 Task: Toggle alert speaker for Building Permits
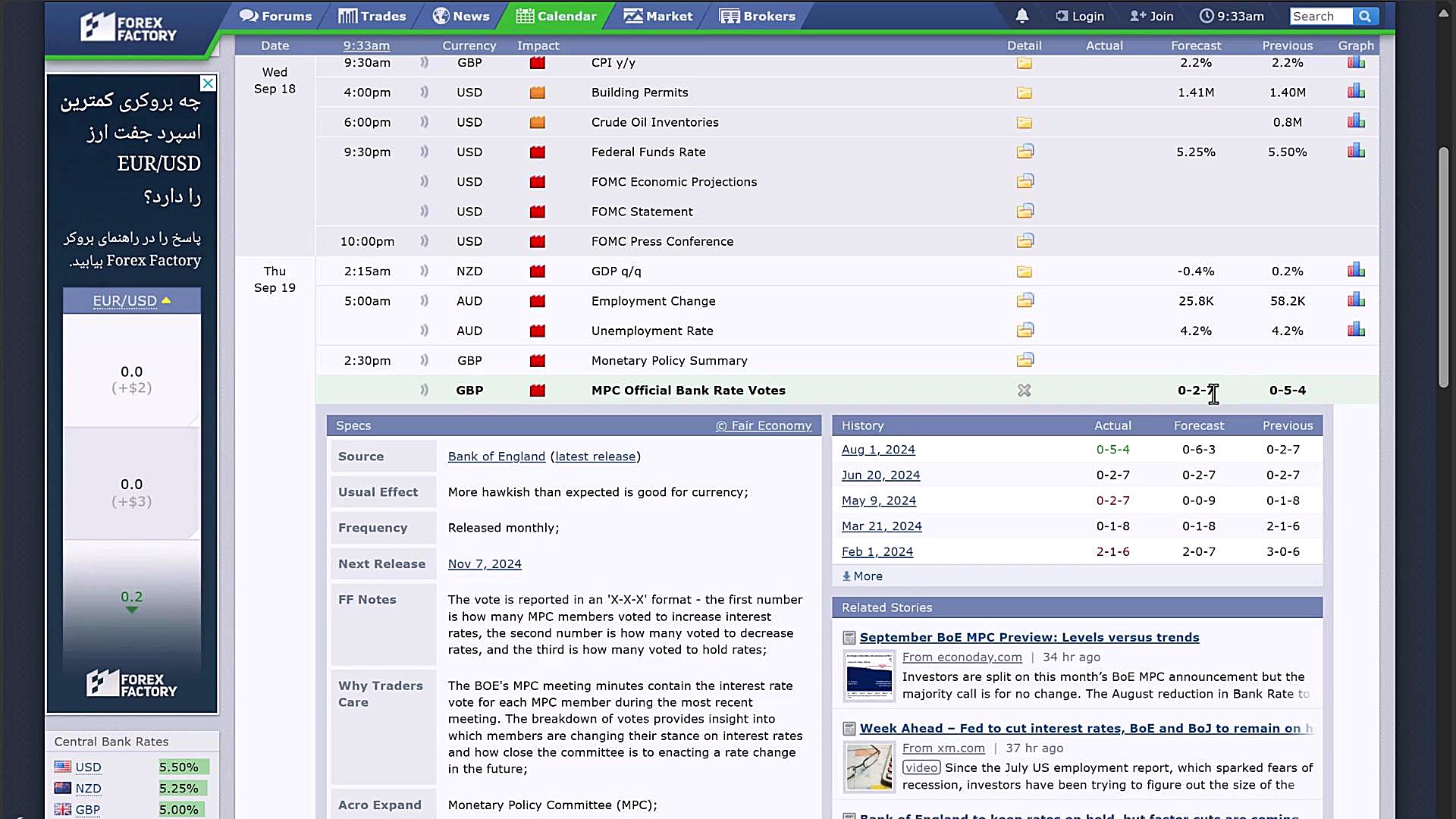pos(425,92)
